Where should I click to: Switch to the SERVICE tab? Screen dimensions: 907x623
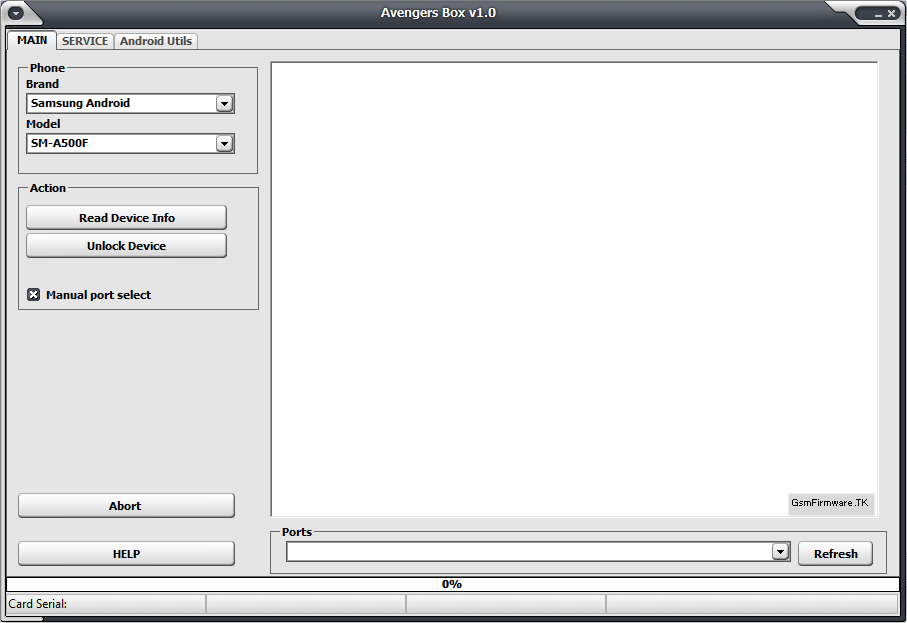point(84,41)
